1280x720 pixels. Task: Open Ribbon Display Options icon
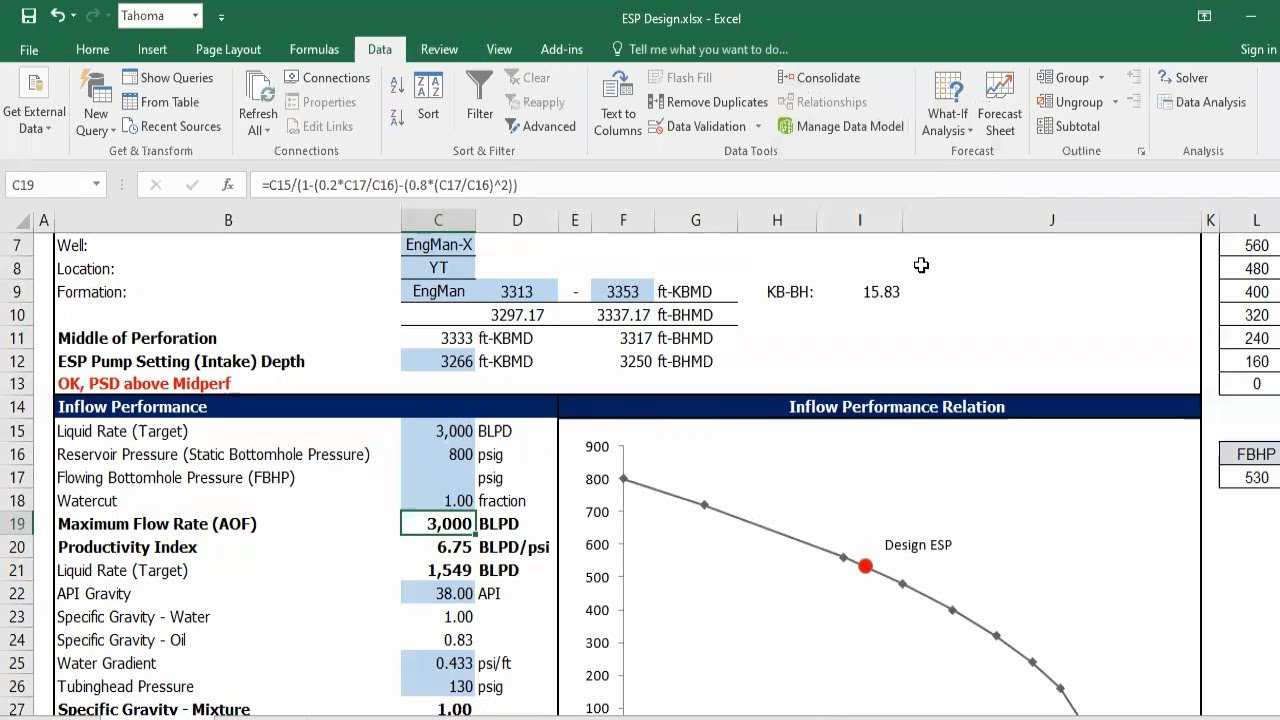[1204, 16]
